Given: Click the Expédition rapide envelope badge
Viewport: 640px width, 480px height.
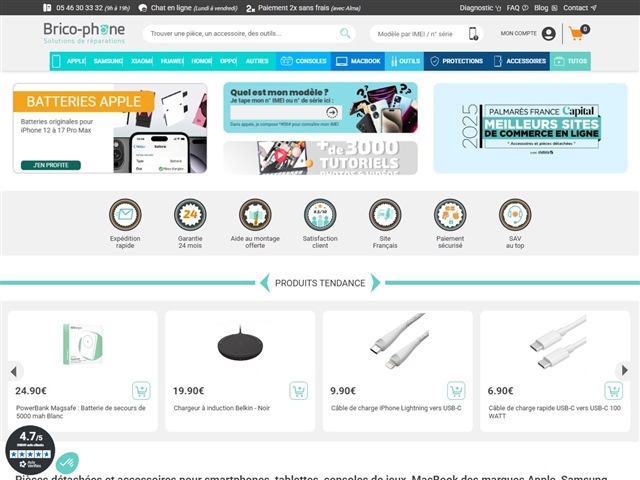Looking at the screenshot, I should [125, 215].
